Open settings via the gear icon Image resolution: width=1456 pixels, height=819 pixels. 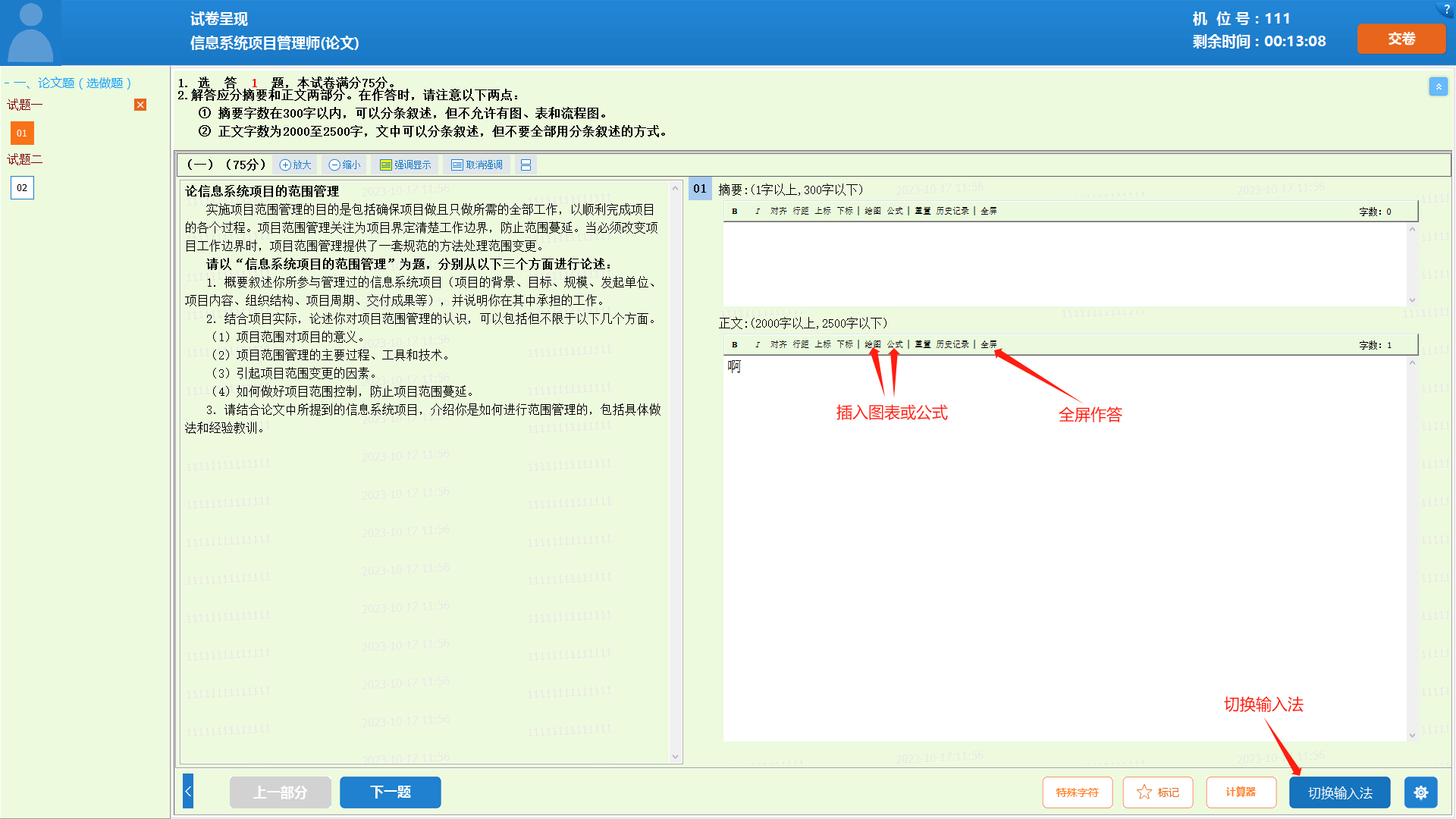1420,792
